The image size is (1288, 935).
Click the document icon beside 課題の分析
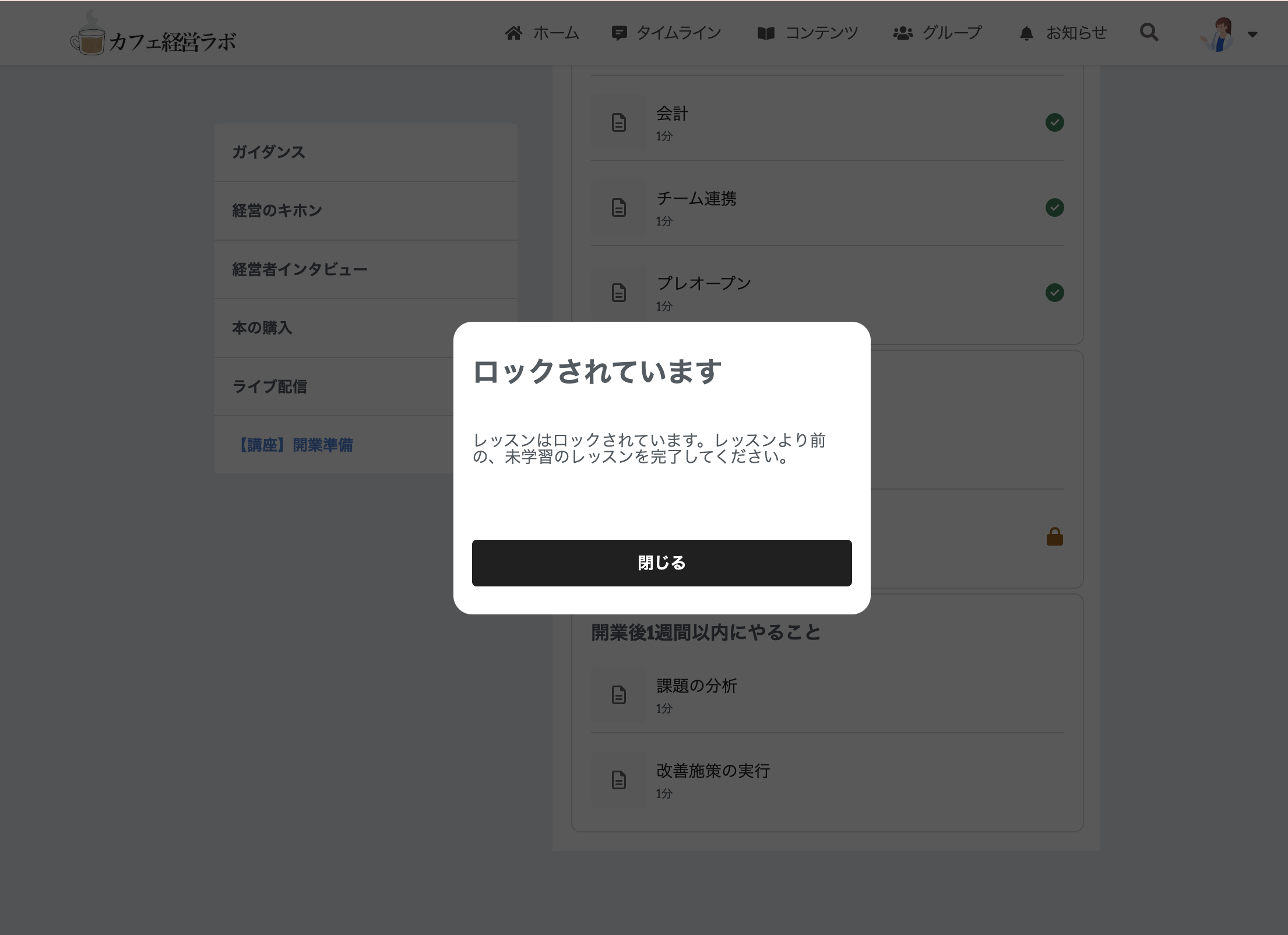(619, 695)
